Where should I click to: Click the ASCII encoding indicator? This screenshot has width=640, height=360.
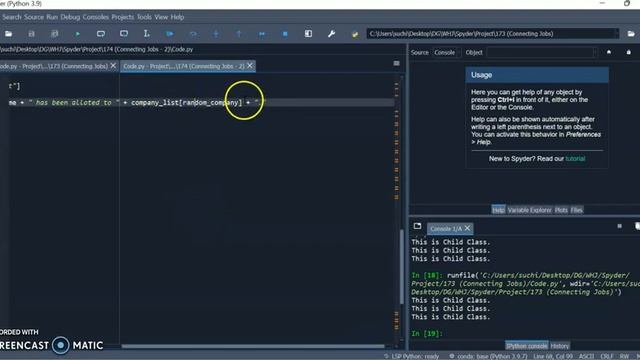(587, 356)
